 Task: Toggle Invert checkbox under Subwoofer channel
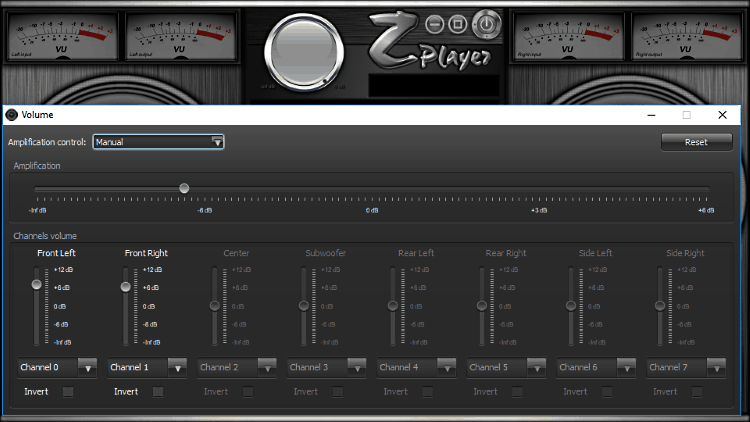(x=338, y=392)
